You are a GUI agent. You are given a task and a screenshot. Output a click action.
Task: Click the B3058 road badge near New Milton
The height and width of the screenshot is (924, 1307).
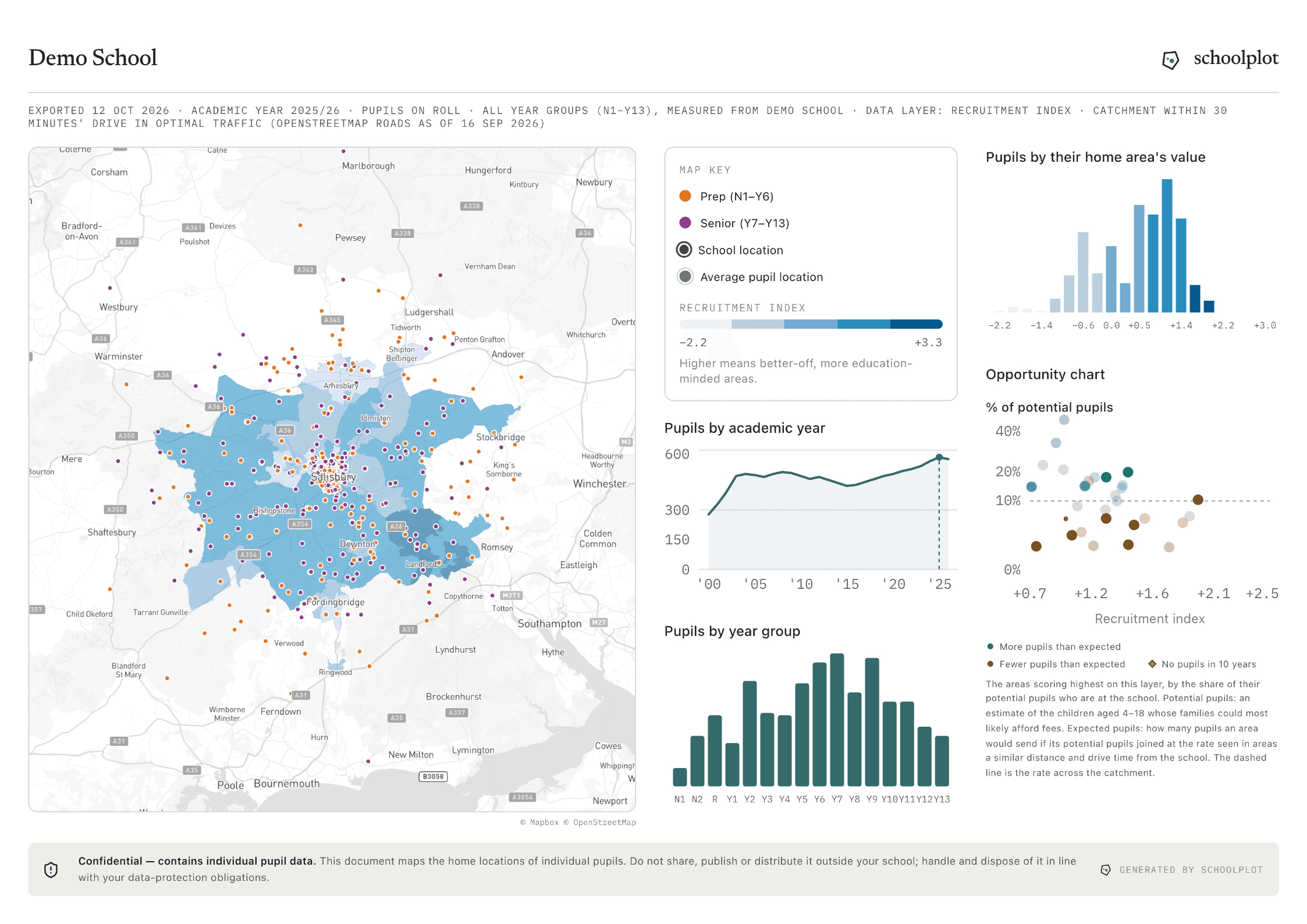433,776
